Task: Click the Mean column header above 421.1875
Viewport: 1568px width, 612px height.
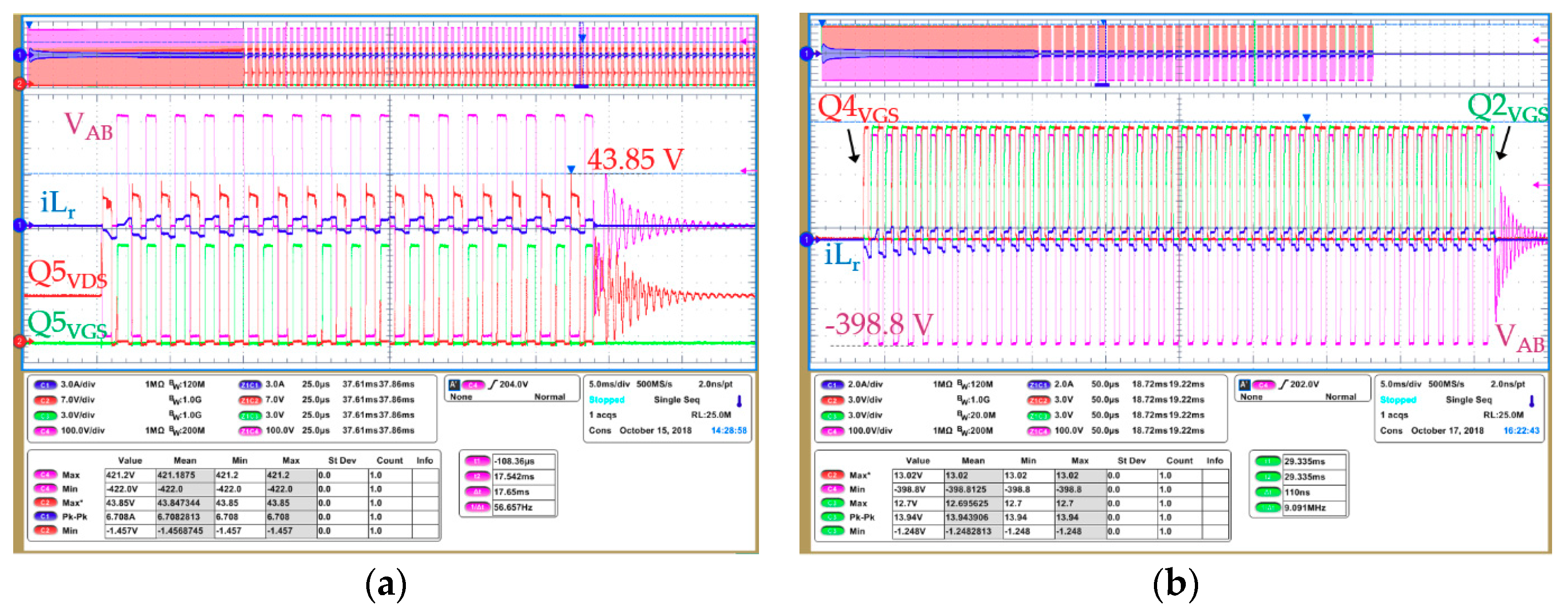Action: pos(184,460)
